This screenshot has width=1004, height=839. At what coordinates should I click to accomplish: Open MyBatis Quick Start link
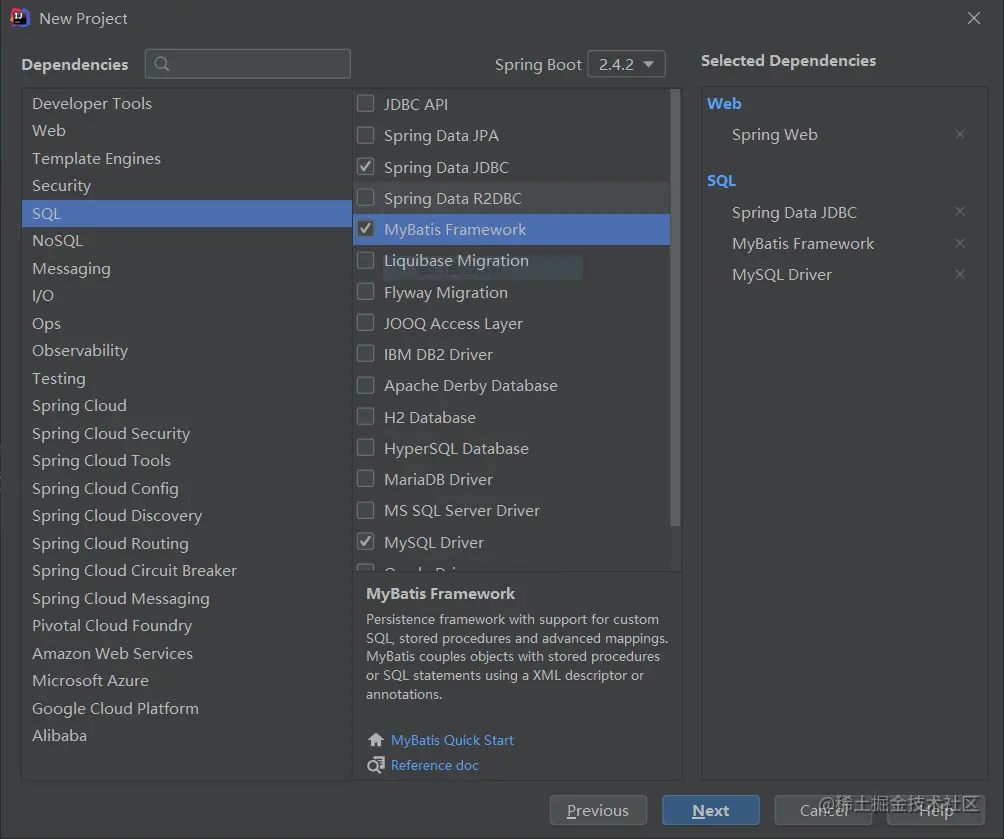click(x=452, y=740)
